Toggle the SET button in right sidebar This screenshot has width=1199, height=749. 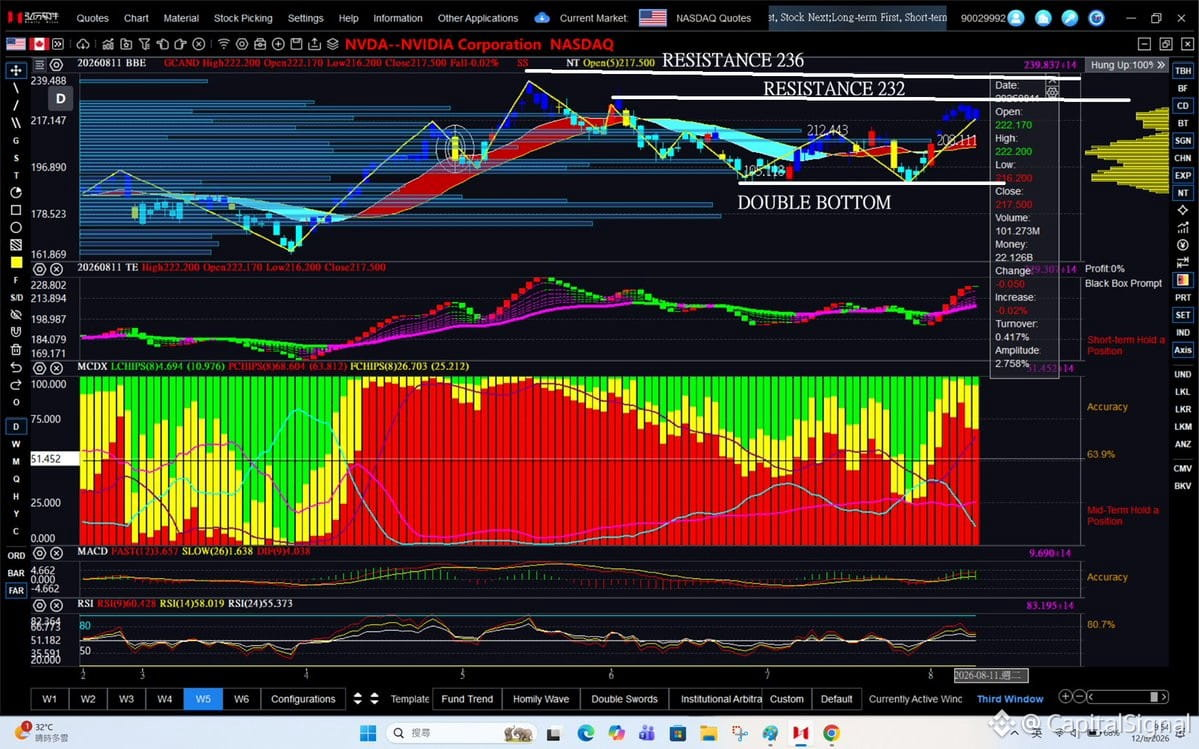[x=1183, y=315]
